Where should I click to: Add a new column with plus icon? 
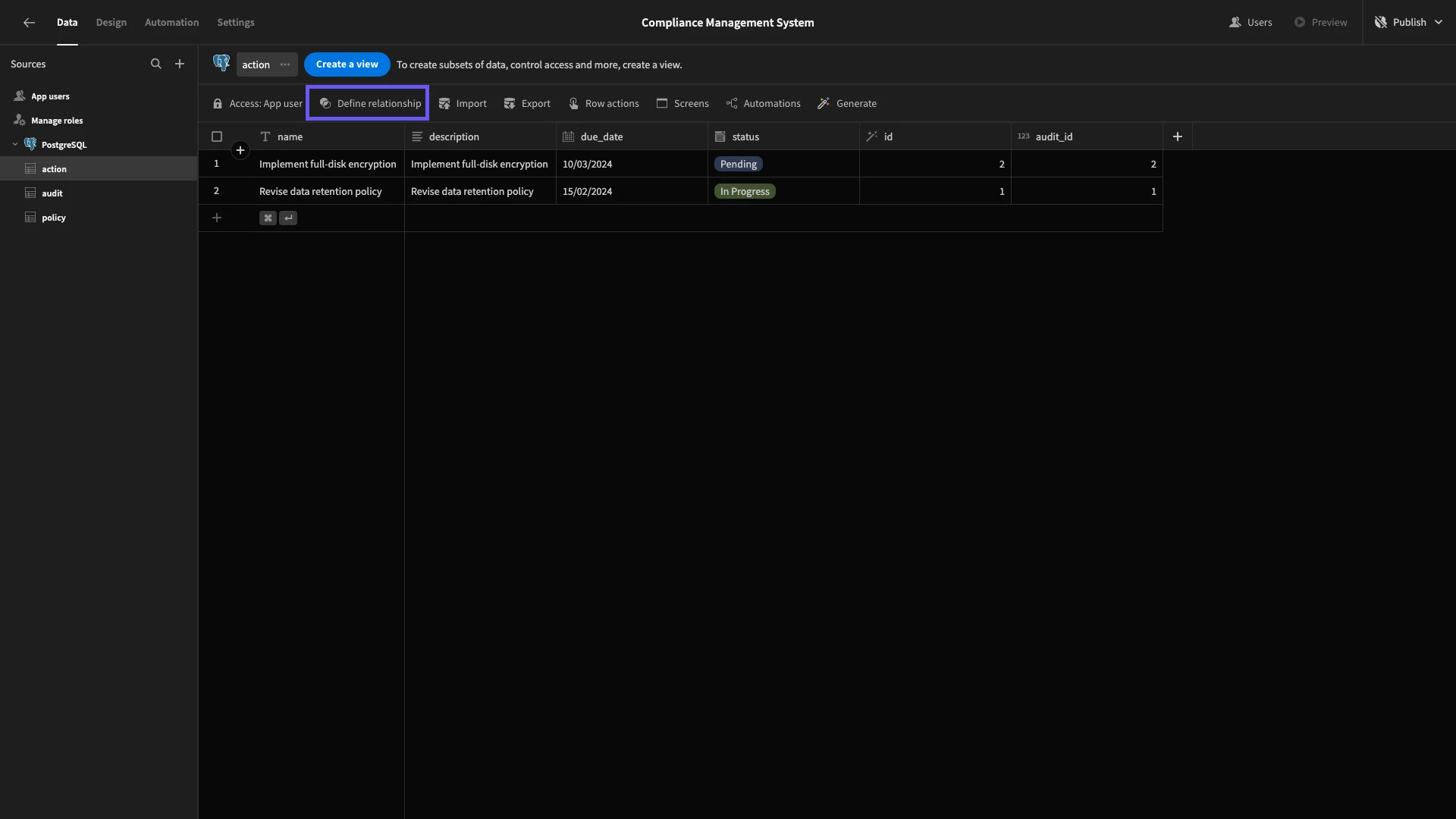[x=1178, y=136]
